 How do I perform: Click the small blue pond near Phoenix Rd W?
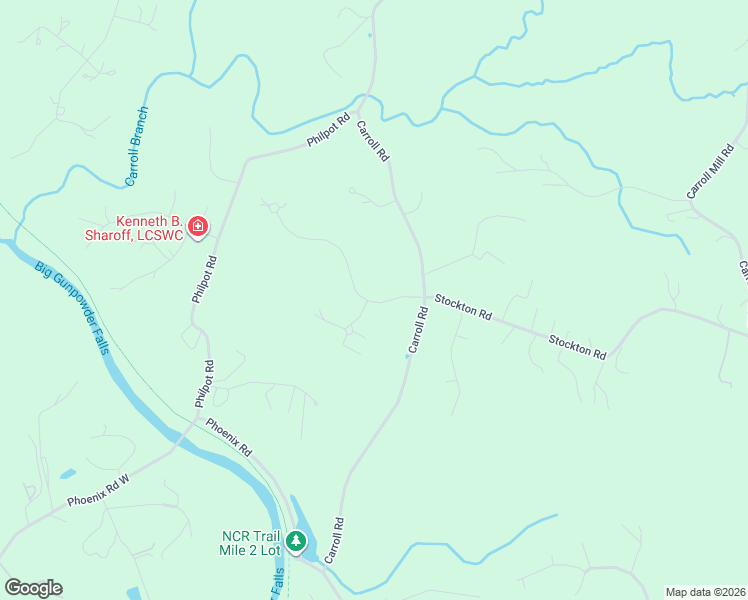(x=68, y=474)
